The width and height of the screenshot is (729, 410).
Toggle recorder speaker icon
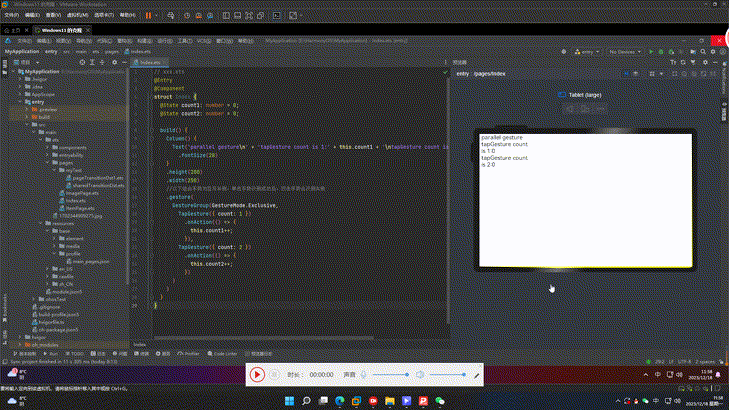(x=420, y=375)
